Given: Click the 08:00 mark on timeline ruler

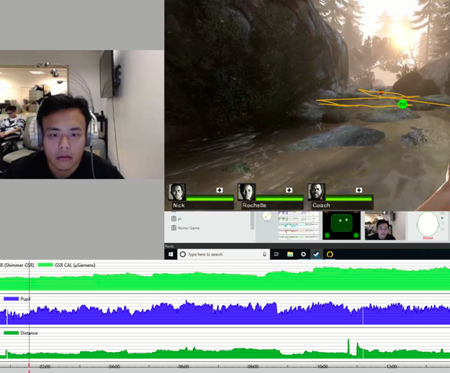Looking at the screenshot, I should (x=253, y=367).
